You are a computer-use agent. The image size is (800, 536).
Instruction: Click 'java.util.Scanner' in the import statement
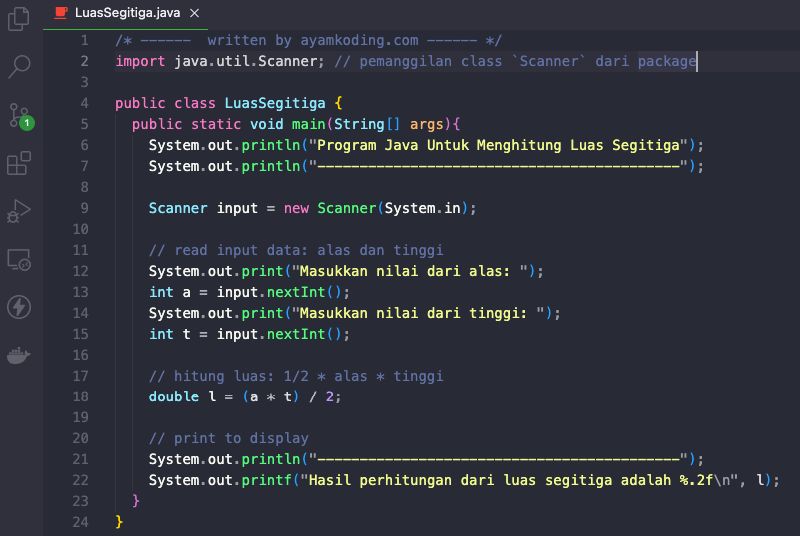(x=246, y=61)
